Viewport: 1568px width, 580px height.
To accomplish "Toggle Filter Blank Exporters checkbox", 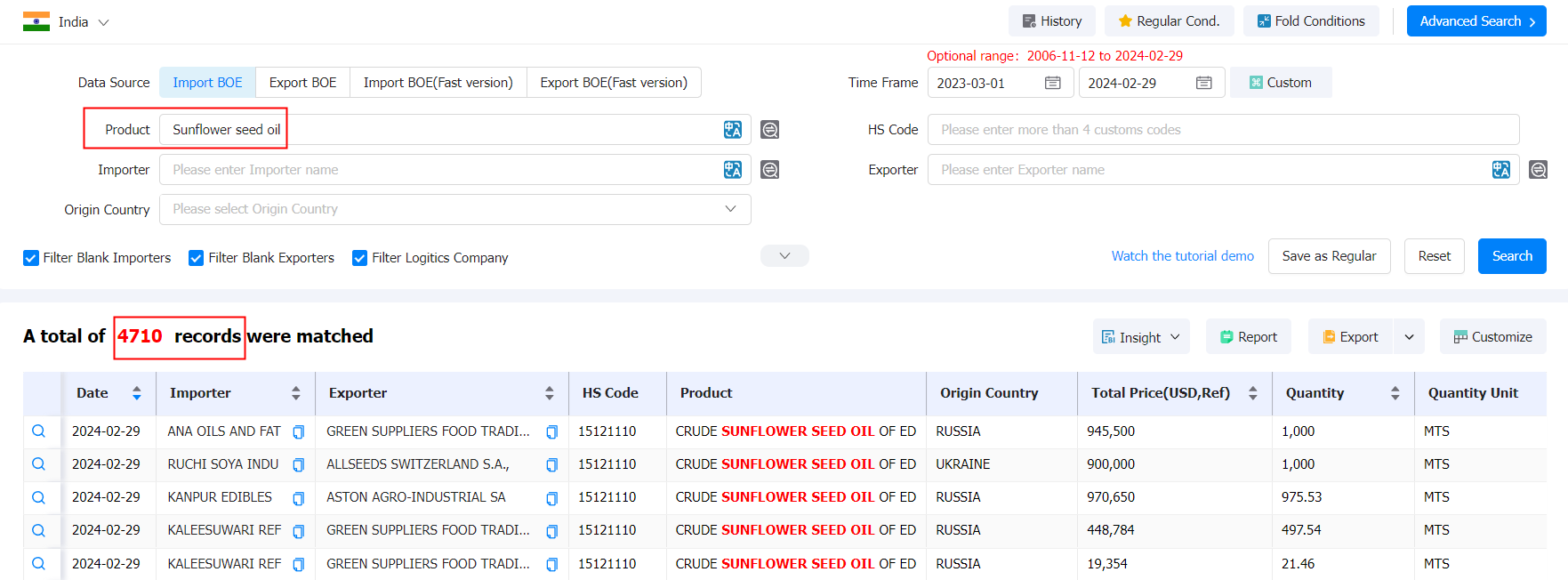I will pos(197,258).
